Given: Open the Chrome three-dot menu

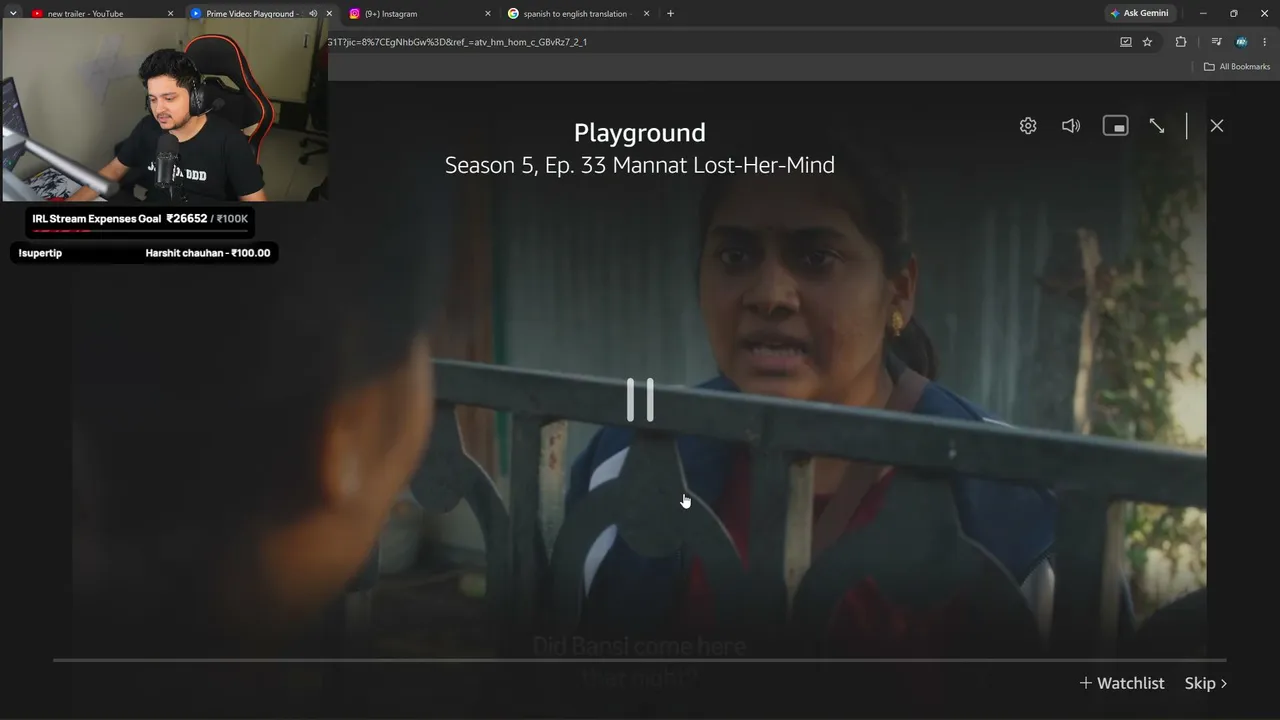Looking at the screenshot, I should (x=1266, y=42).
